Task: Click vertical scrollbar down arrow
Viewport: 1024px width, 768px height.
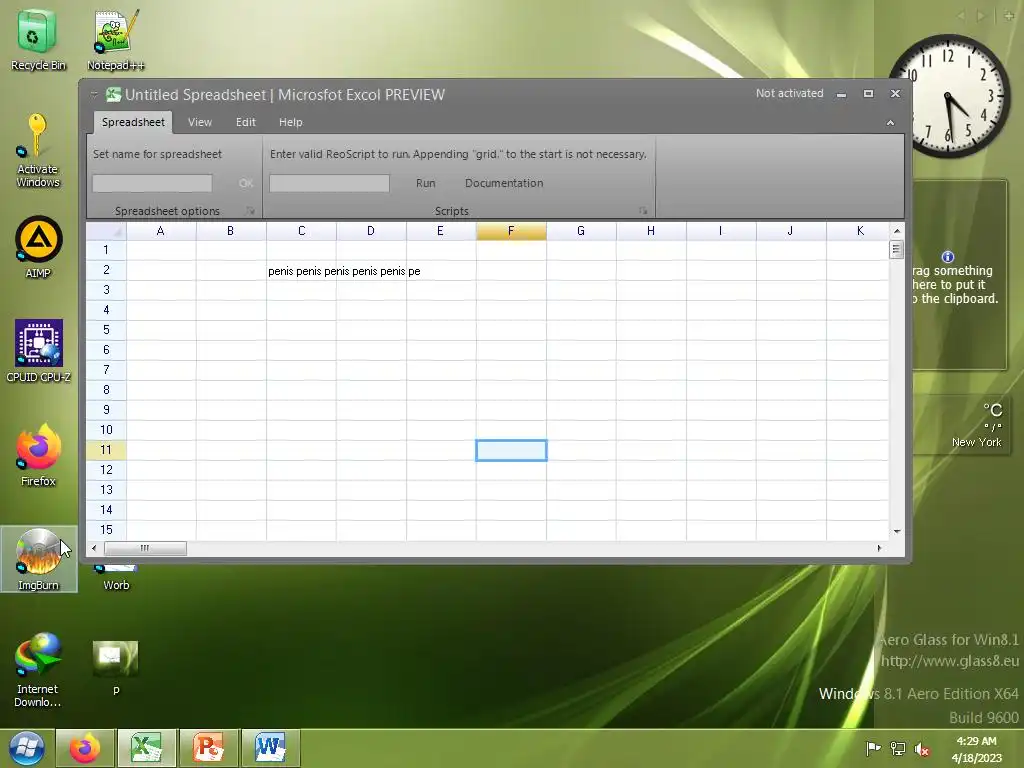Action: (x=897, y=532)
